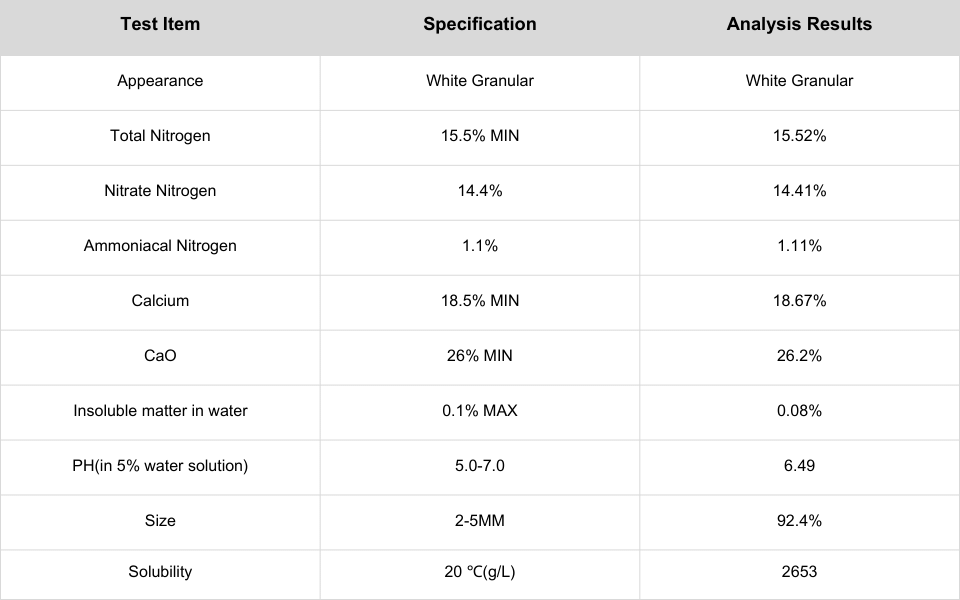Select the Appearance row label

click(160, 81)
